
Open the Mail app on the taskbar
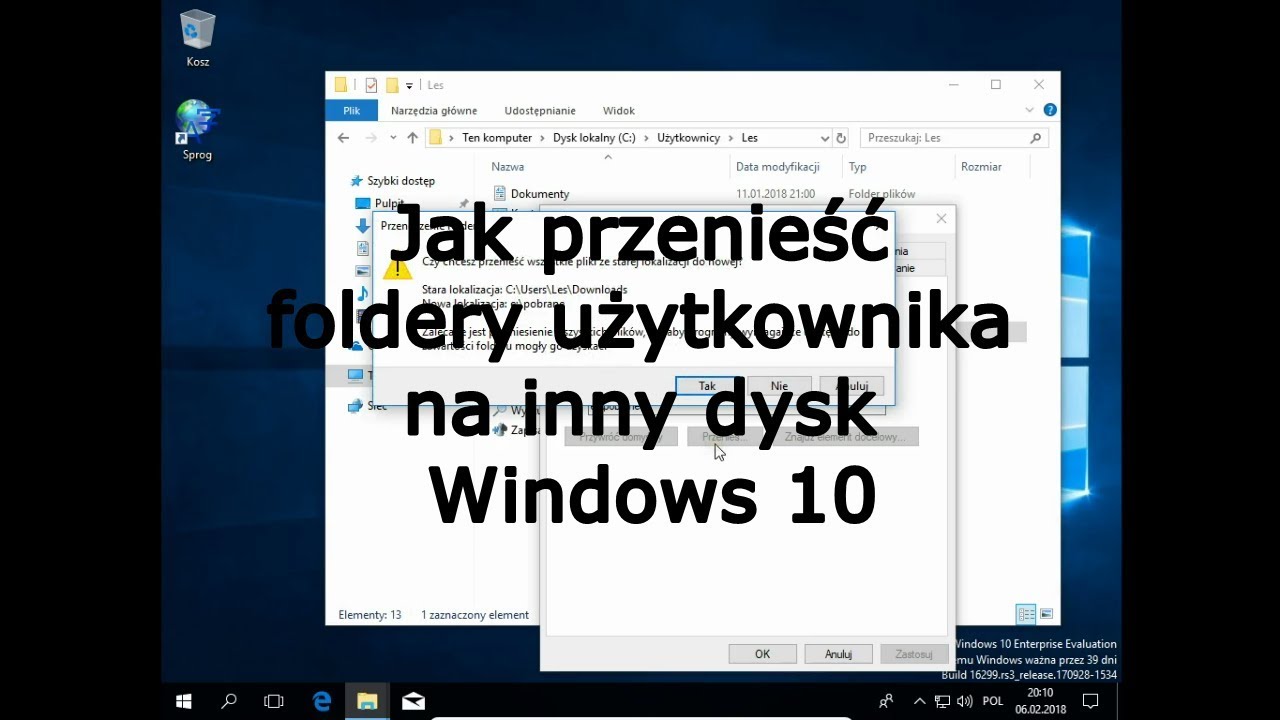pyautogui.click(x=413, y=702)
